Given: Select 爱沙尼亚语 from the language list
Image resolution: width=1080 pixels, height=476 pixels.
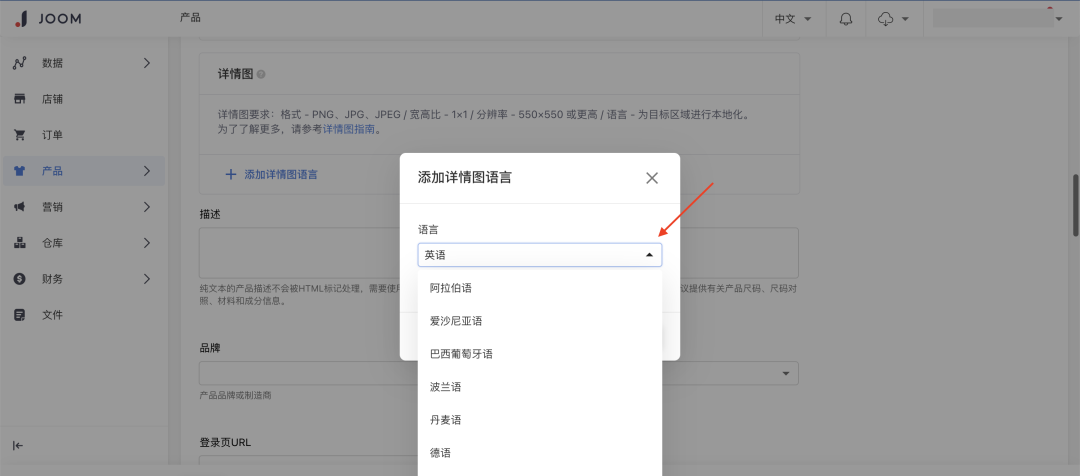Looking at the screenshot, I should pyautogui.click(x=539, y=321).
